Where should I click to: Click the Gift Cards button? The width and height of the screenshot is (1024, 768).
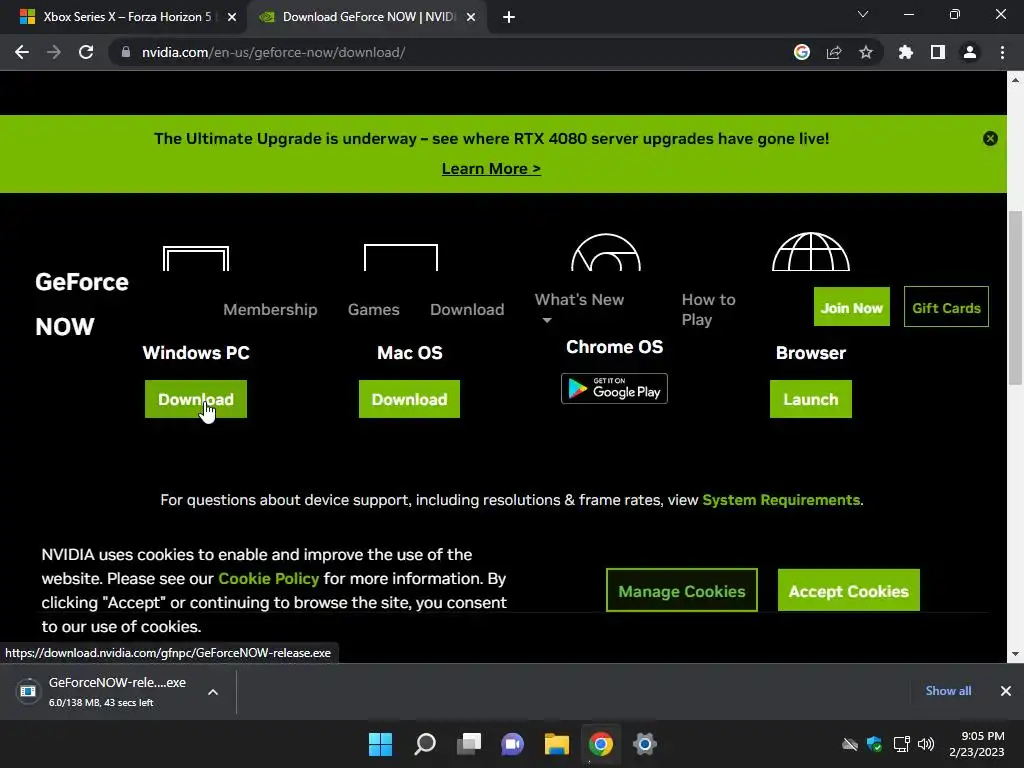coord(946,307)
